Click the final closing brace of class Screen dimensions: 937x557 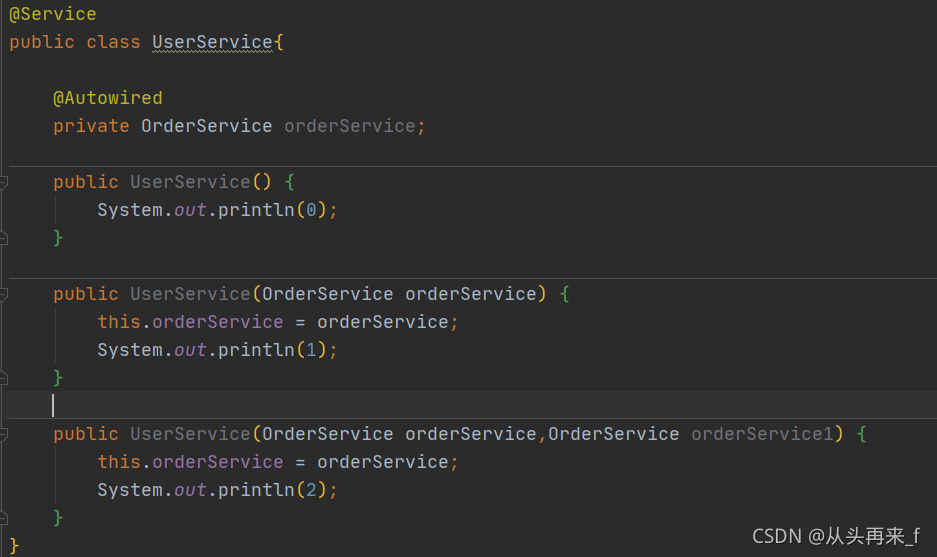(14, 545)
